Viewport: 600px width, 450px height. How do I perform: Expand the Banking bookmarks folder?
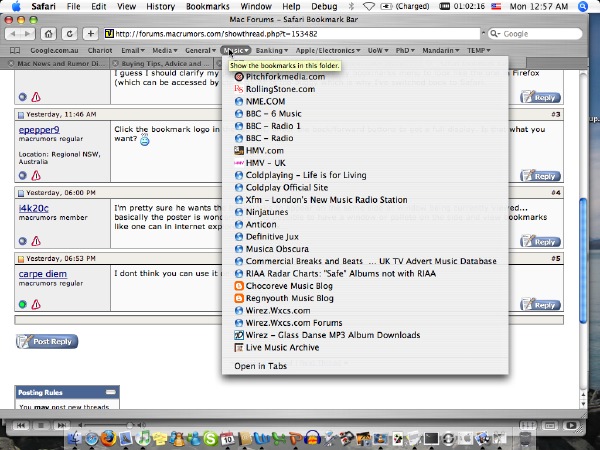tap(272, 51)
